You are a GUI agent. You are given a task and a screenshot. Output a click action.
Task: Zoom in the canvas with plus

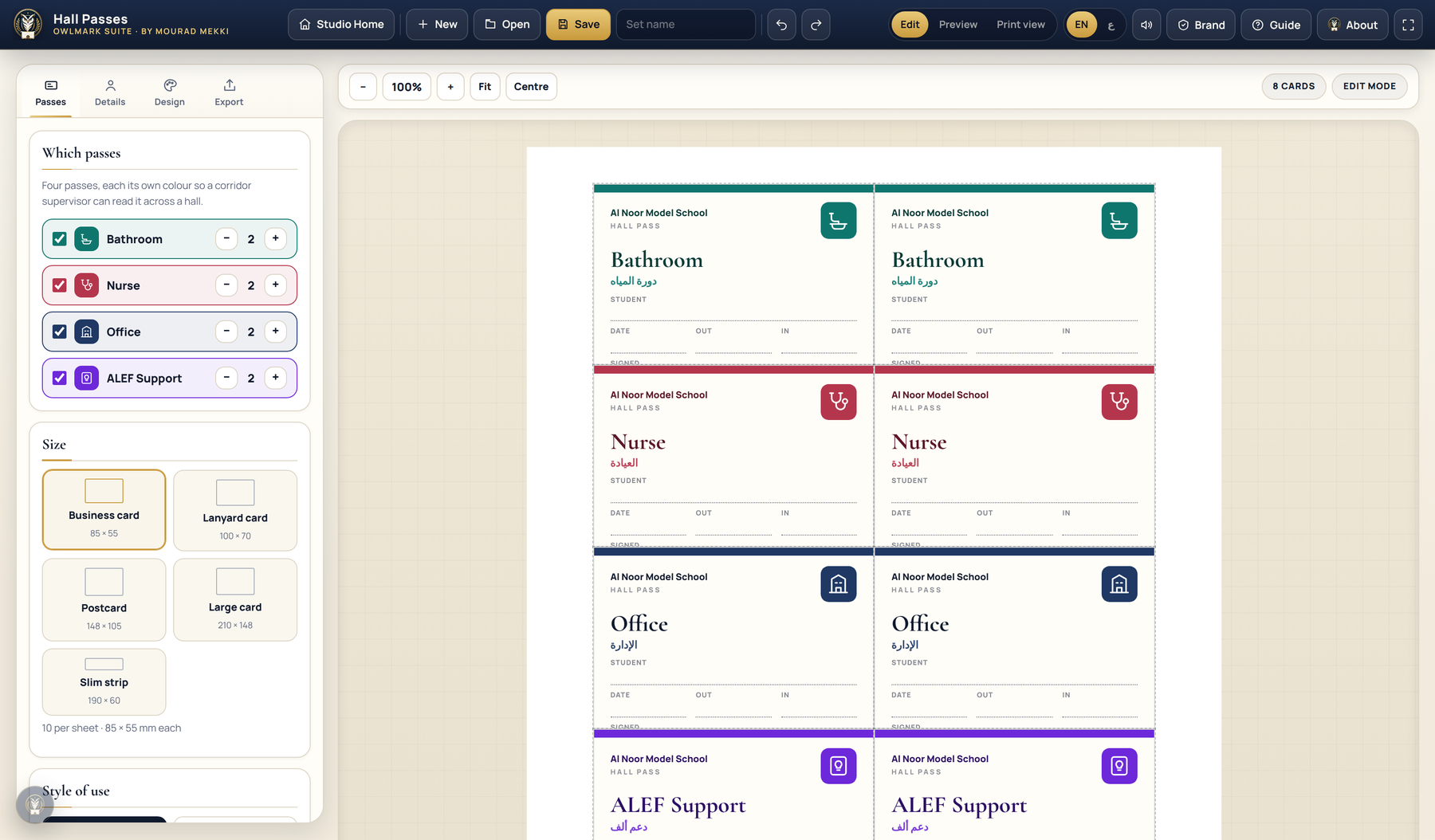tap(450, 87)
